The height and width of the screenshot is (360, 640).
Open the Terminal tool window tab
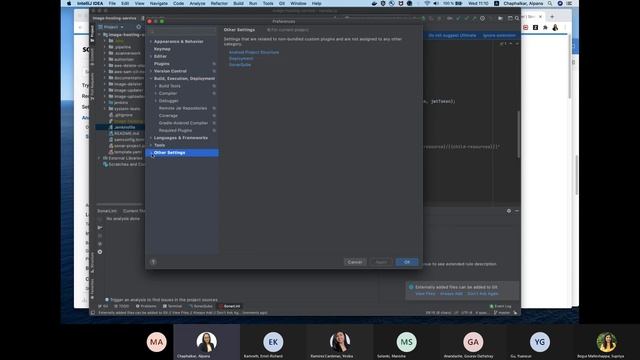(x=172, y=306)
